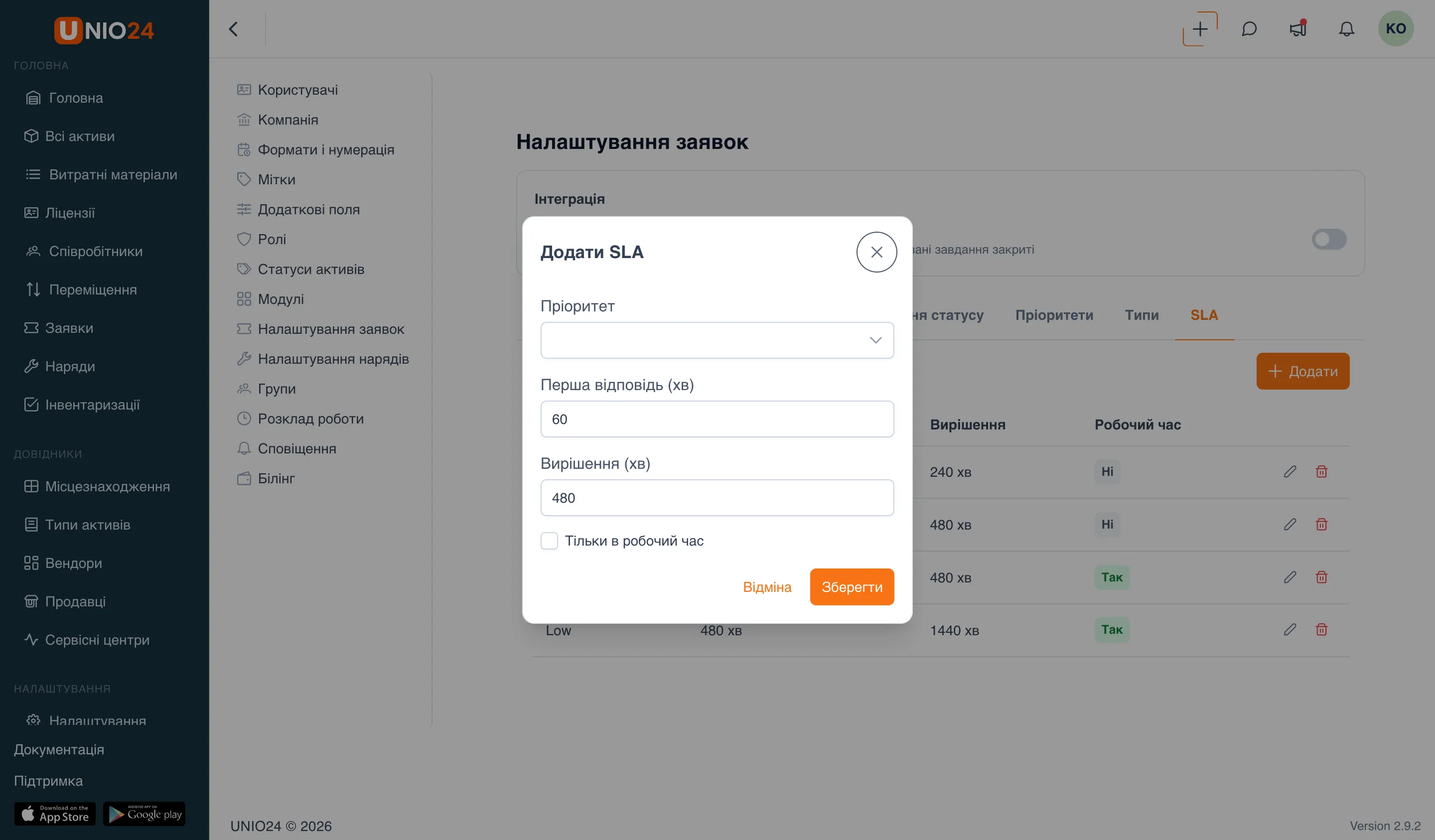Click the back arrow icon
Screen dimensions: 1435x840
(x=233, y=29)
